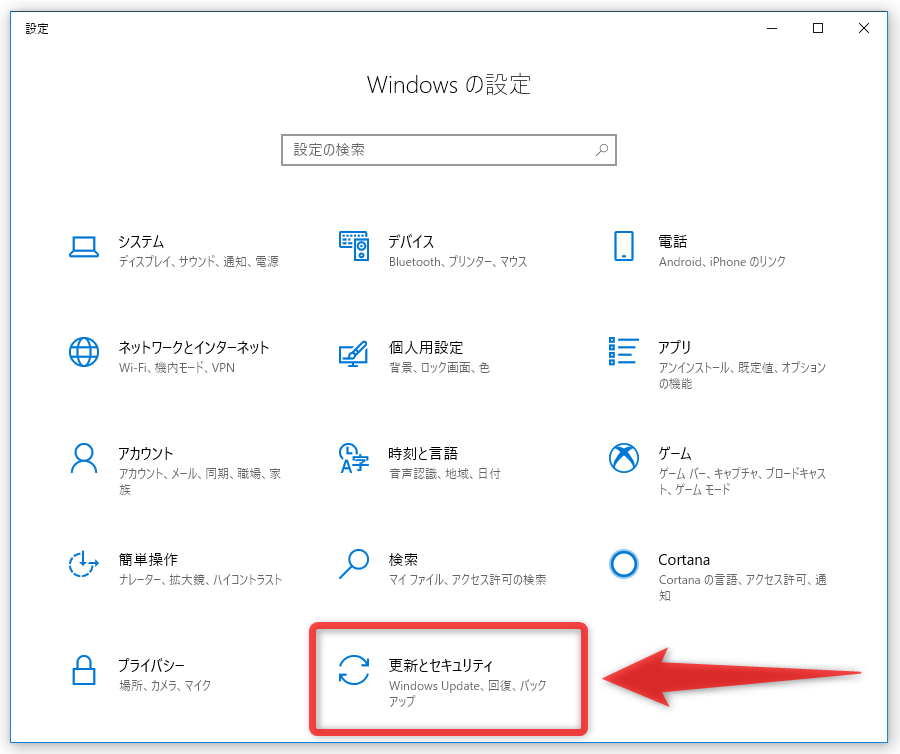Click 'Bluetooth、プリンター、マウス' description

coord(458,262)
